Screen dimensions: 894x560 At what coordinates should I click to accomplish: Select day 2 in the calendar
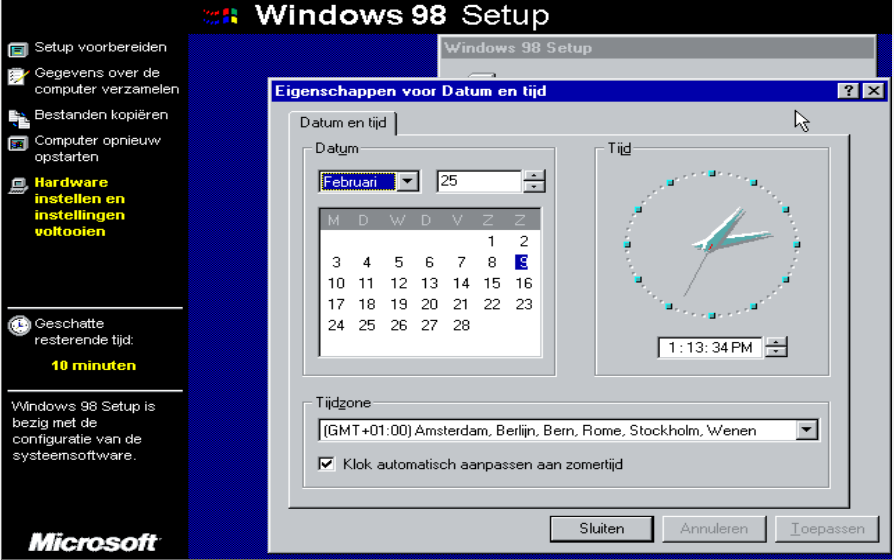[524, 241]
